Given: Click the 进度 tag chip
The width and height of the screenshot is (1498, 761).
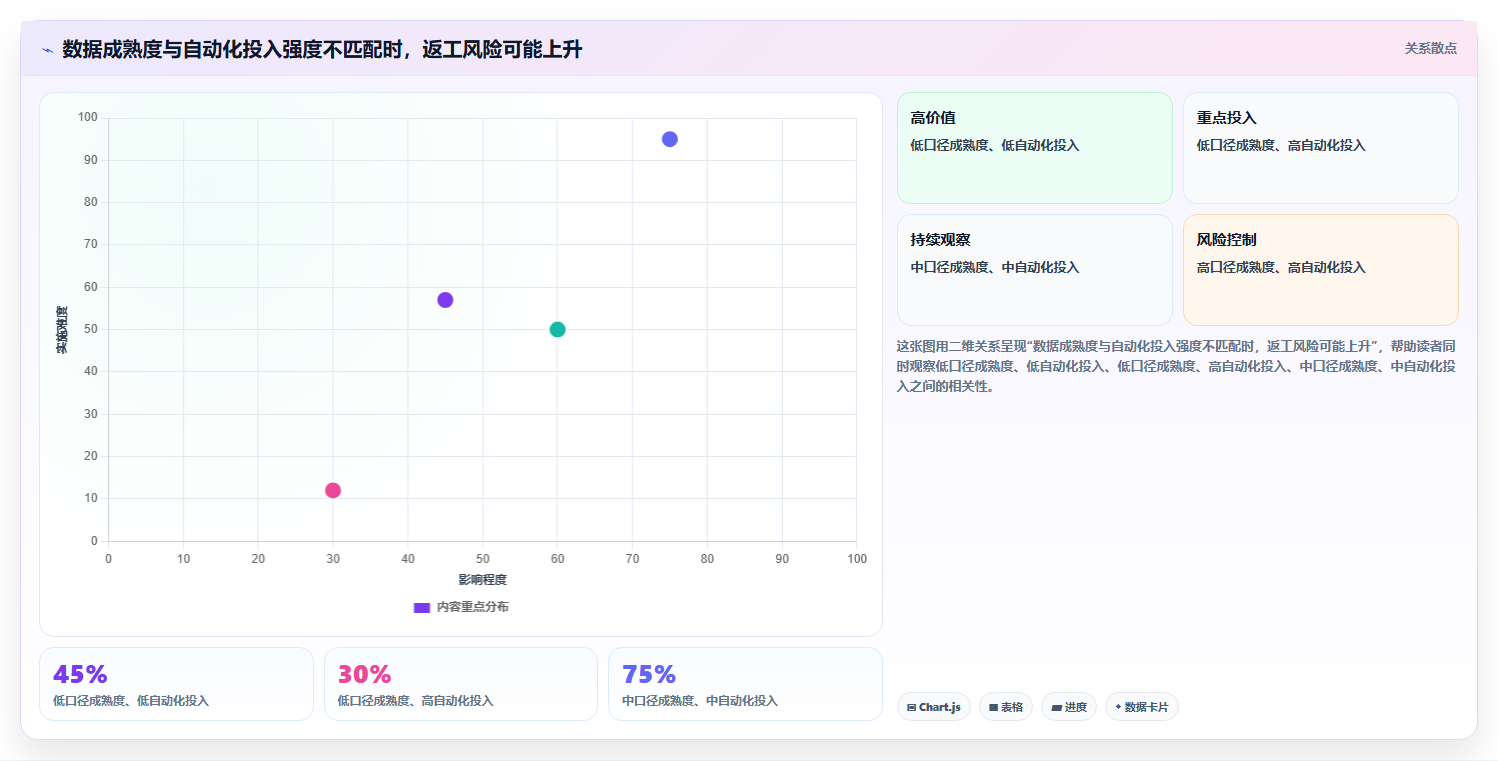Looking at the screenshot, I should click(1068, 707).
